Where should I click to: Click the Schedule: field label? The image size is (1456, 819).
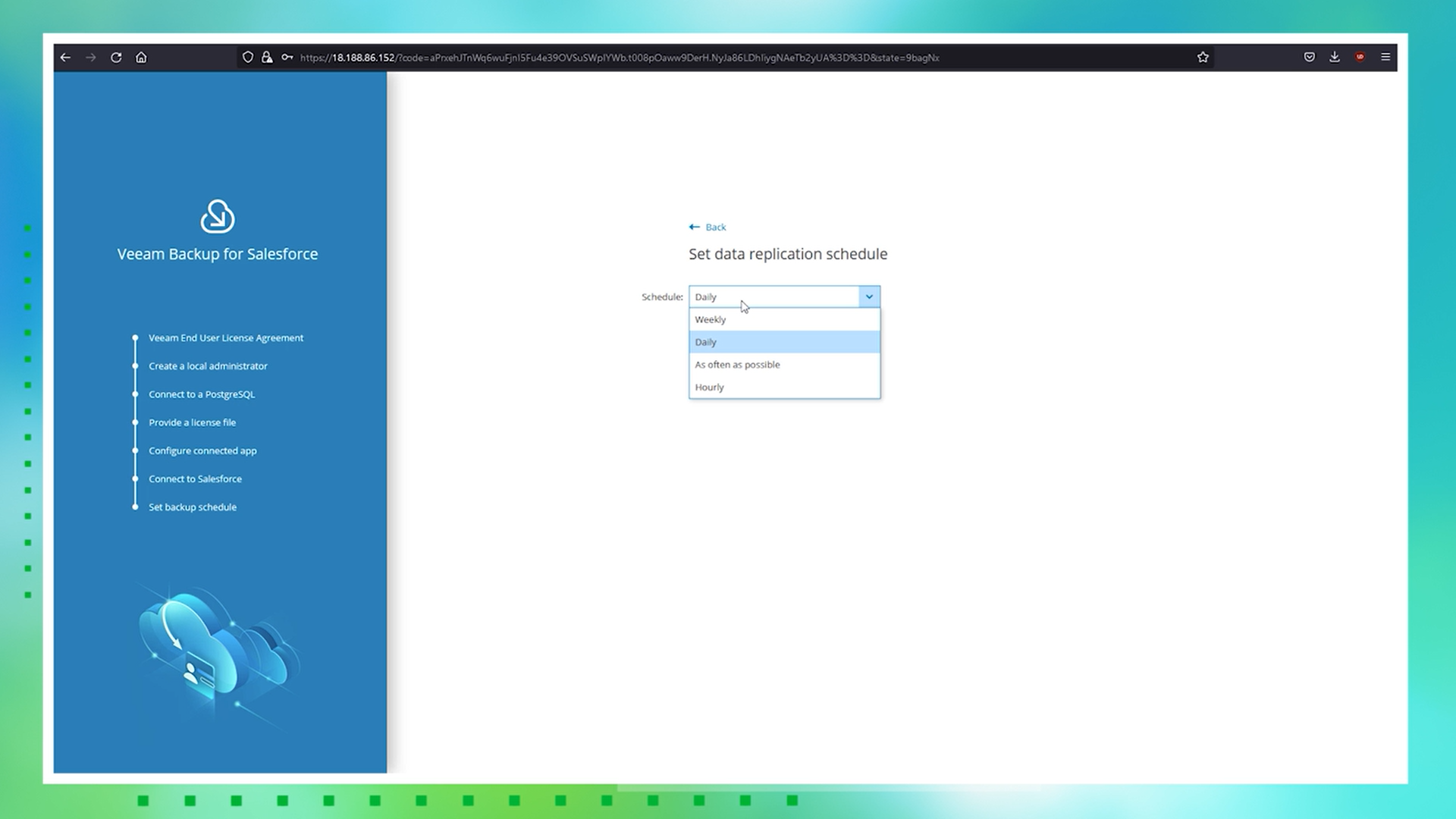pyautogui.click(x=662, y=297)
